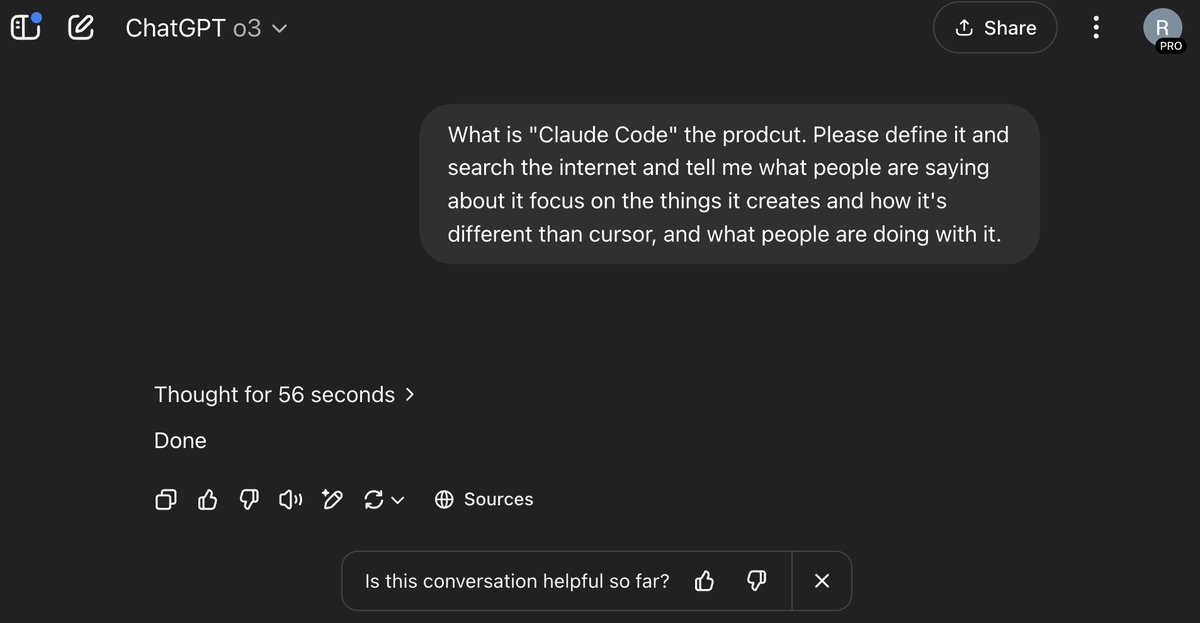
Task: Open the ChatGPT o3 model selector
Action: pyautogui.click(x=206, y=29)
